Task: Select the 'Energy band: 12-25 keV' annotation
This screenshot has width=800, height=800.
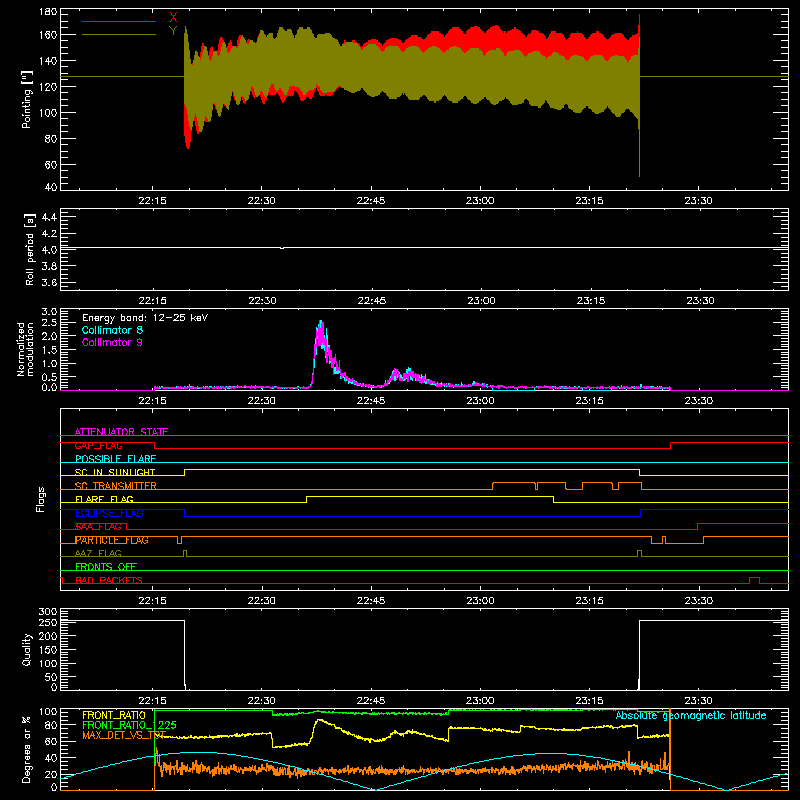Action: point(145,318)
